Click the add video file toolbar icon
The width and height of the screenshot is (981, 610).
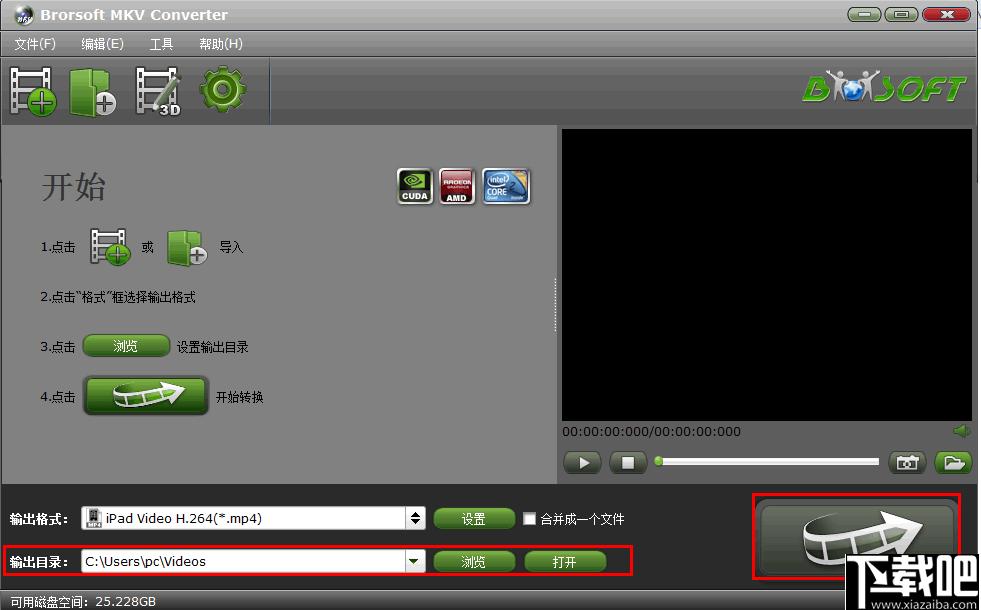[33, 91]
